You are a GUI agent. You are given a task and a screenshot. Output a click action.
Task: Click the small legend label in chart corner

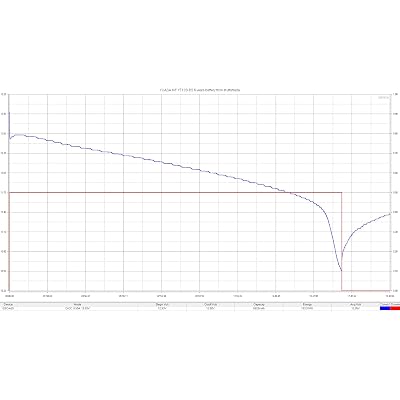[383, 98]
